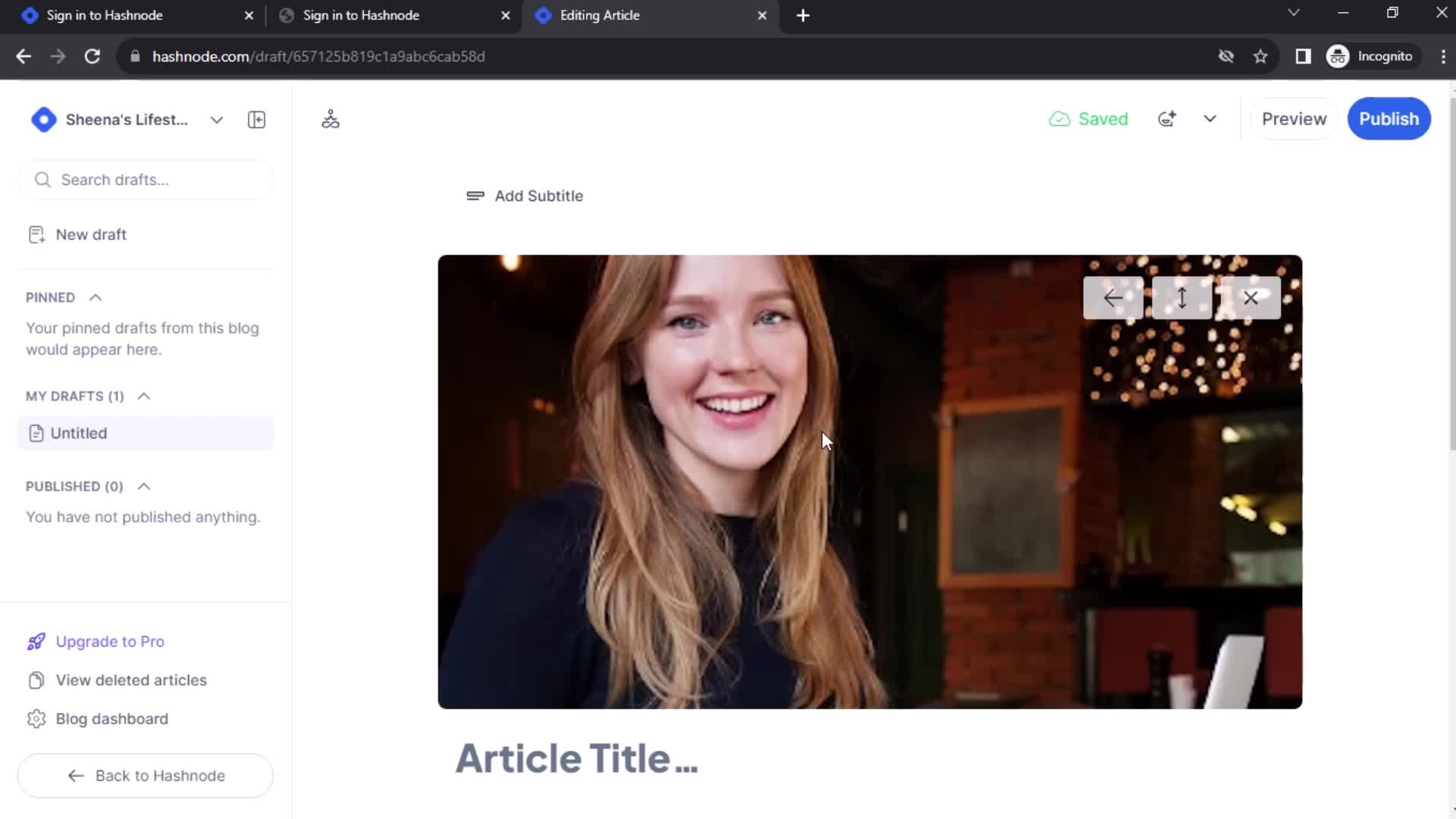This screenshot has width=1456, height=819.
Task: Click the collaborators/team icon in toolbar
Action: pyautogui.click(x=330, y=119)
